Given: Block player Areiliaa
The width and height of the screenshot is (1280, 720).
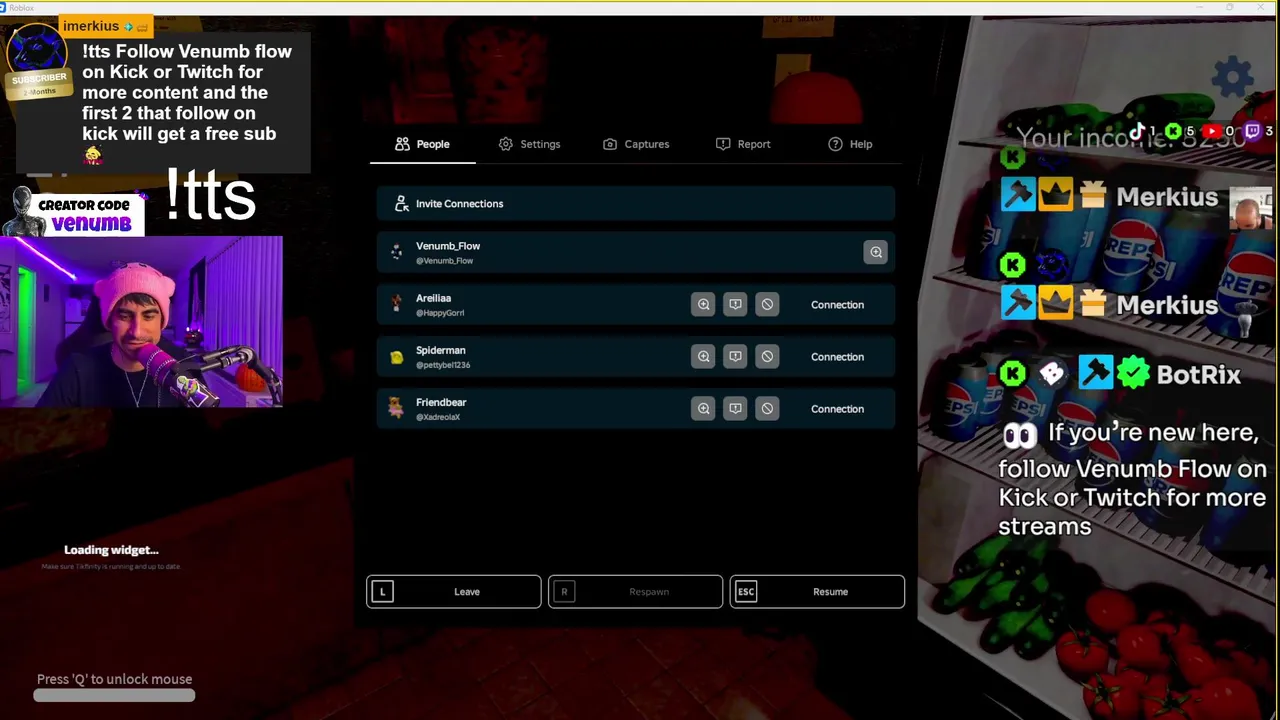Looking at the screenshot, I should (x=767, y=304).
